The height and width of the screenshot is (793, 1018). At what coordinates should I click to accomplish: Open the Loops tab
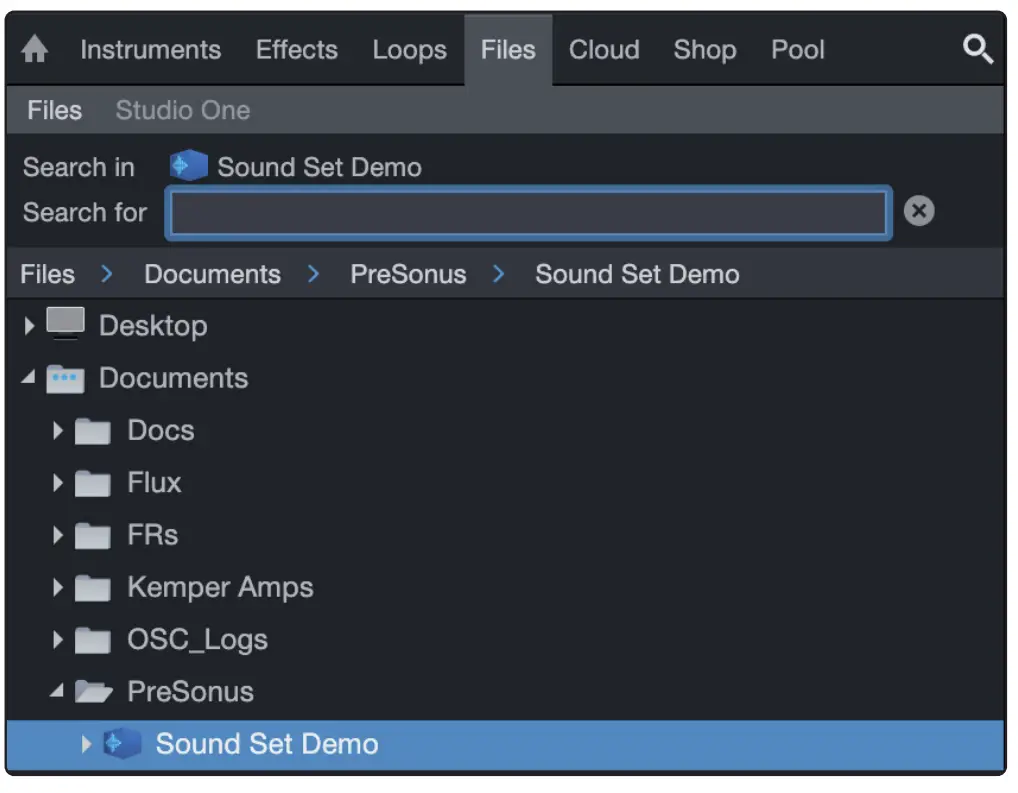click(409, 50)
